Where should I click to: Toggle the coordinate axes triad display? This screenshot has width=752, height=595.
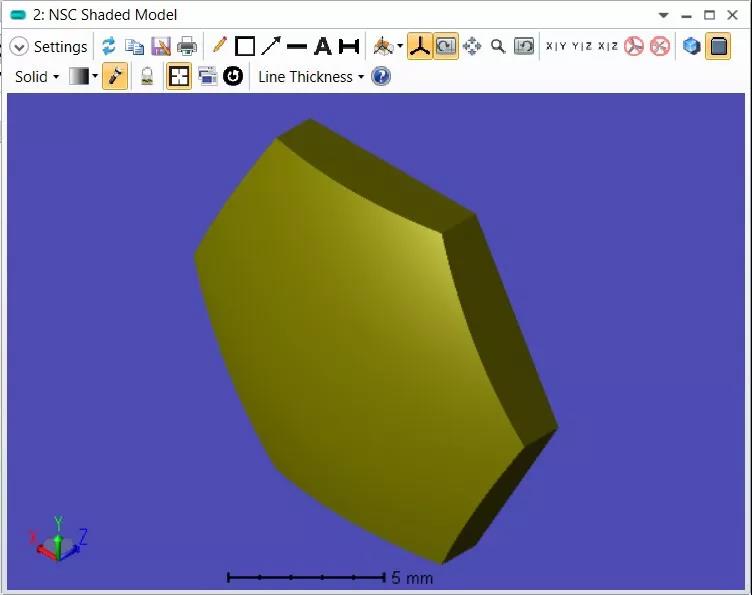(x=420, y=46)
